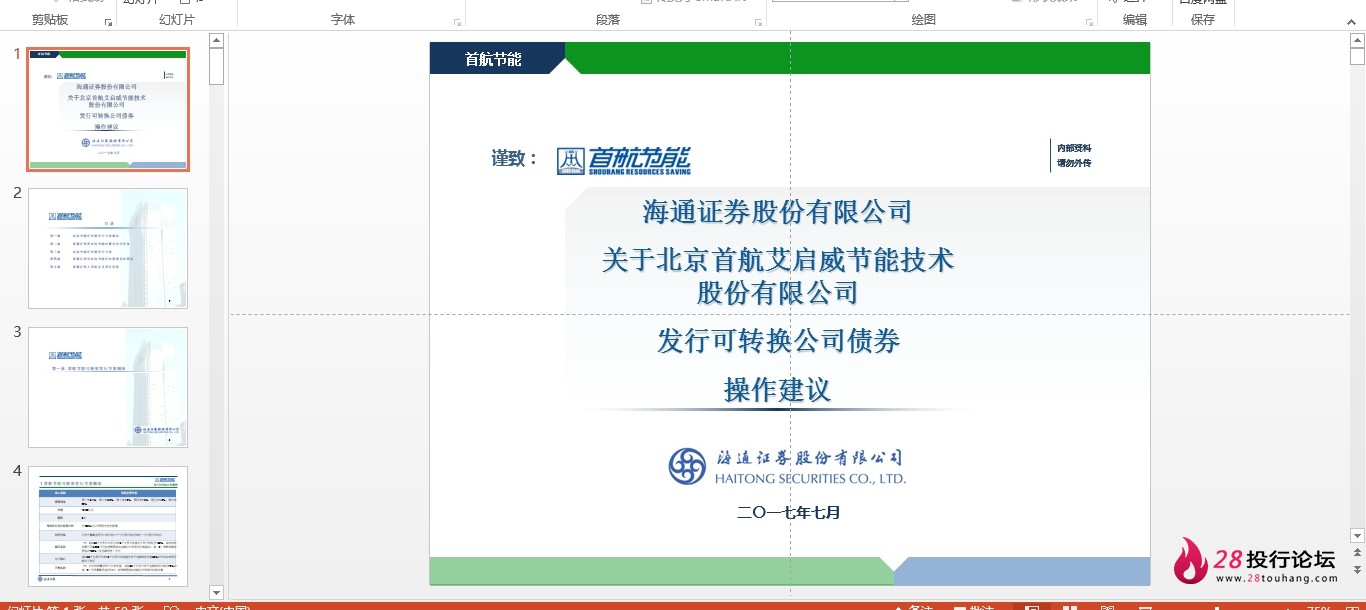The image size is (1366, 610).
Task: Select 海通证券股份有限公司 title line
Action: pyautogui.click(x=778, y=212)
